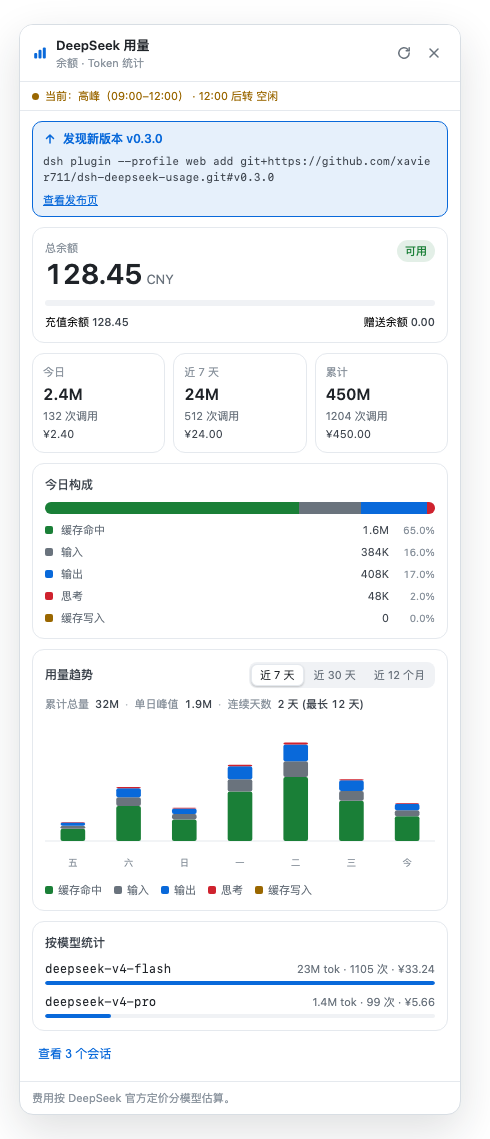Click the gray input segment of composition bar

coord(330,508)
